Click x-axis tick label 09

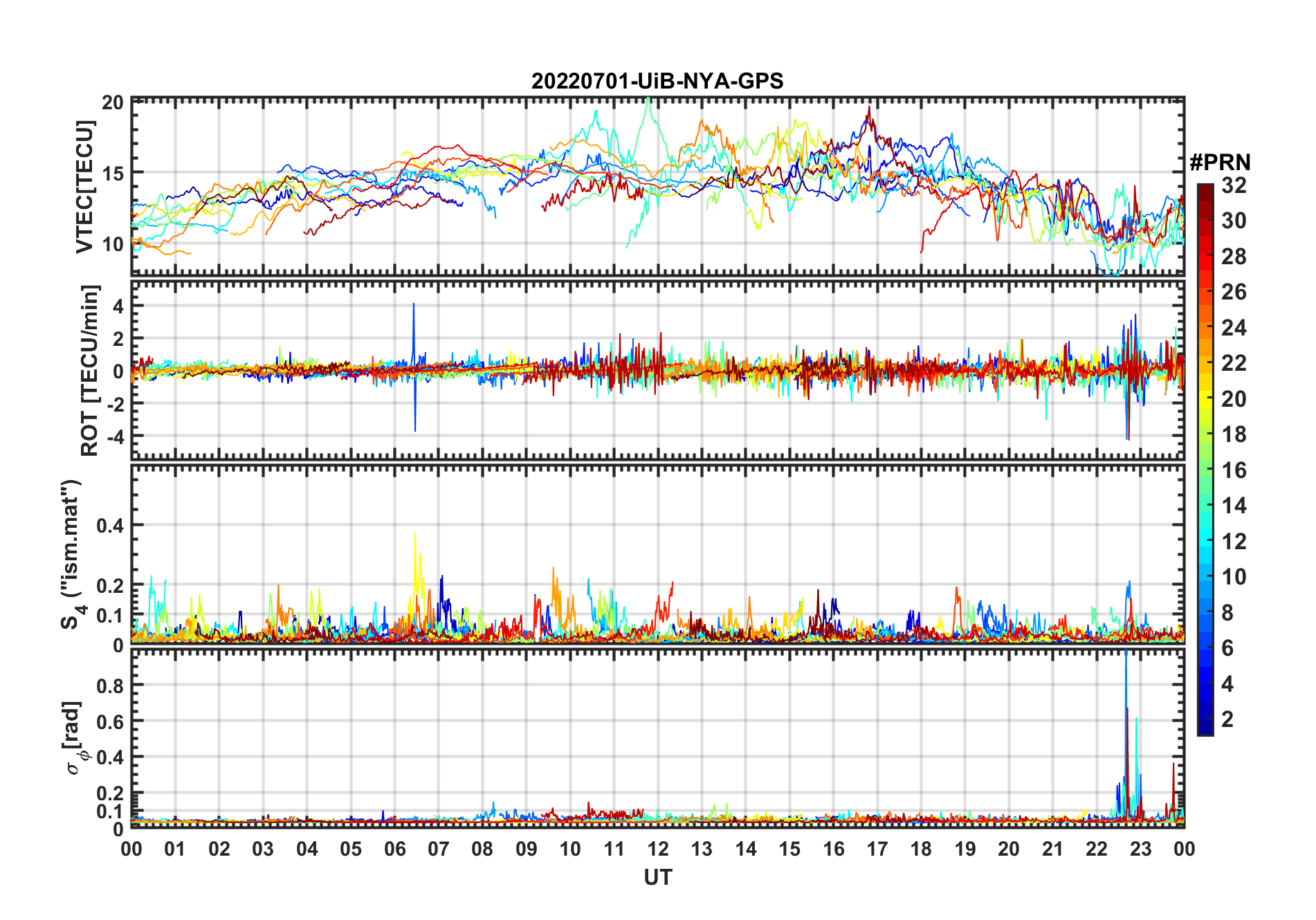[527, 849]
